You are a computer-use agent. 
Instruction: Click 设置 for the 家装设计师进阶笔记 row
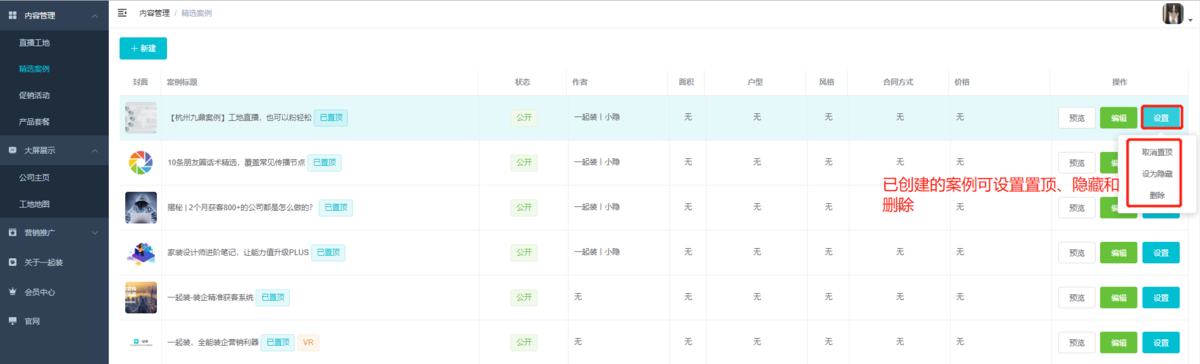click(1161, 252)
